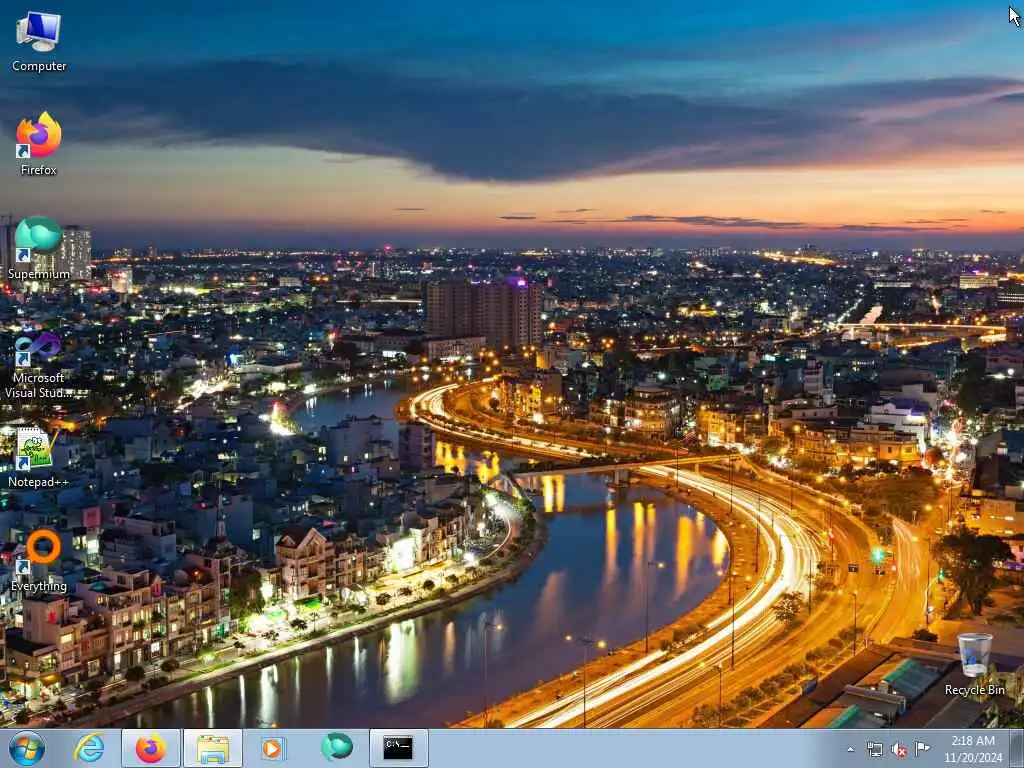Open the network status tray icon
1024x768 pixels.
point(874,749)
